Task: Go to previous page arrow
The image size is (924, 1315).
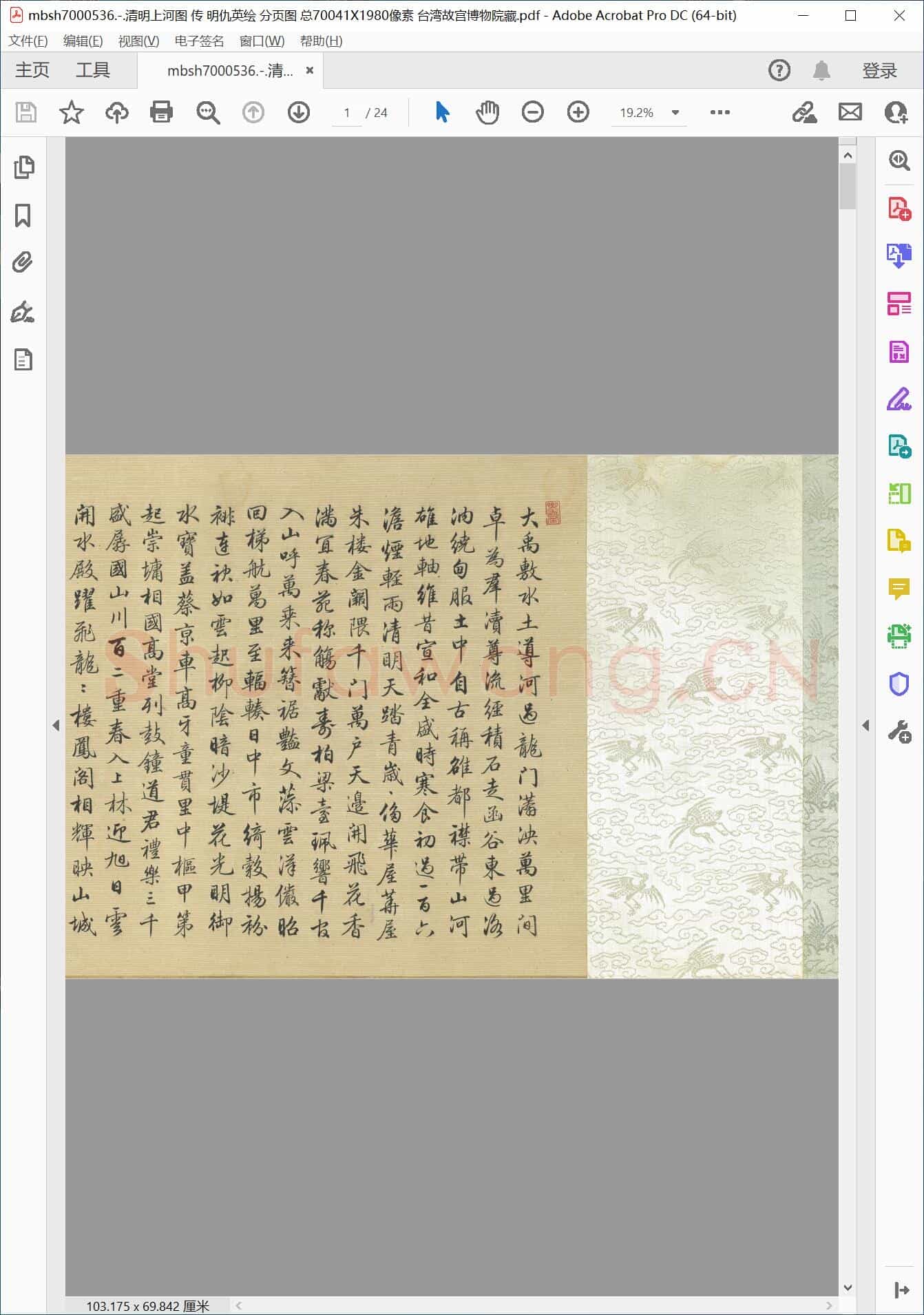Action: 253,112
